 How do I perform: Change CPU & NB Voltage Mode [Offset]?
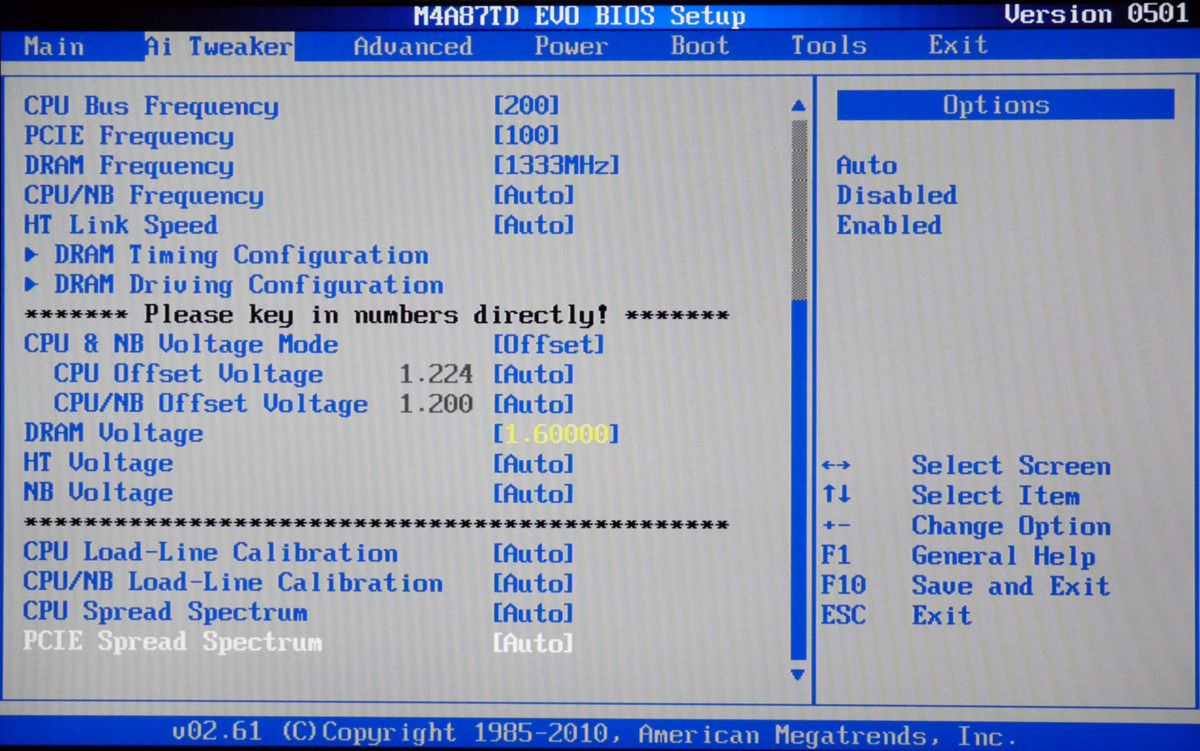tap(549, 345)
